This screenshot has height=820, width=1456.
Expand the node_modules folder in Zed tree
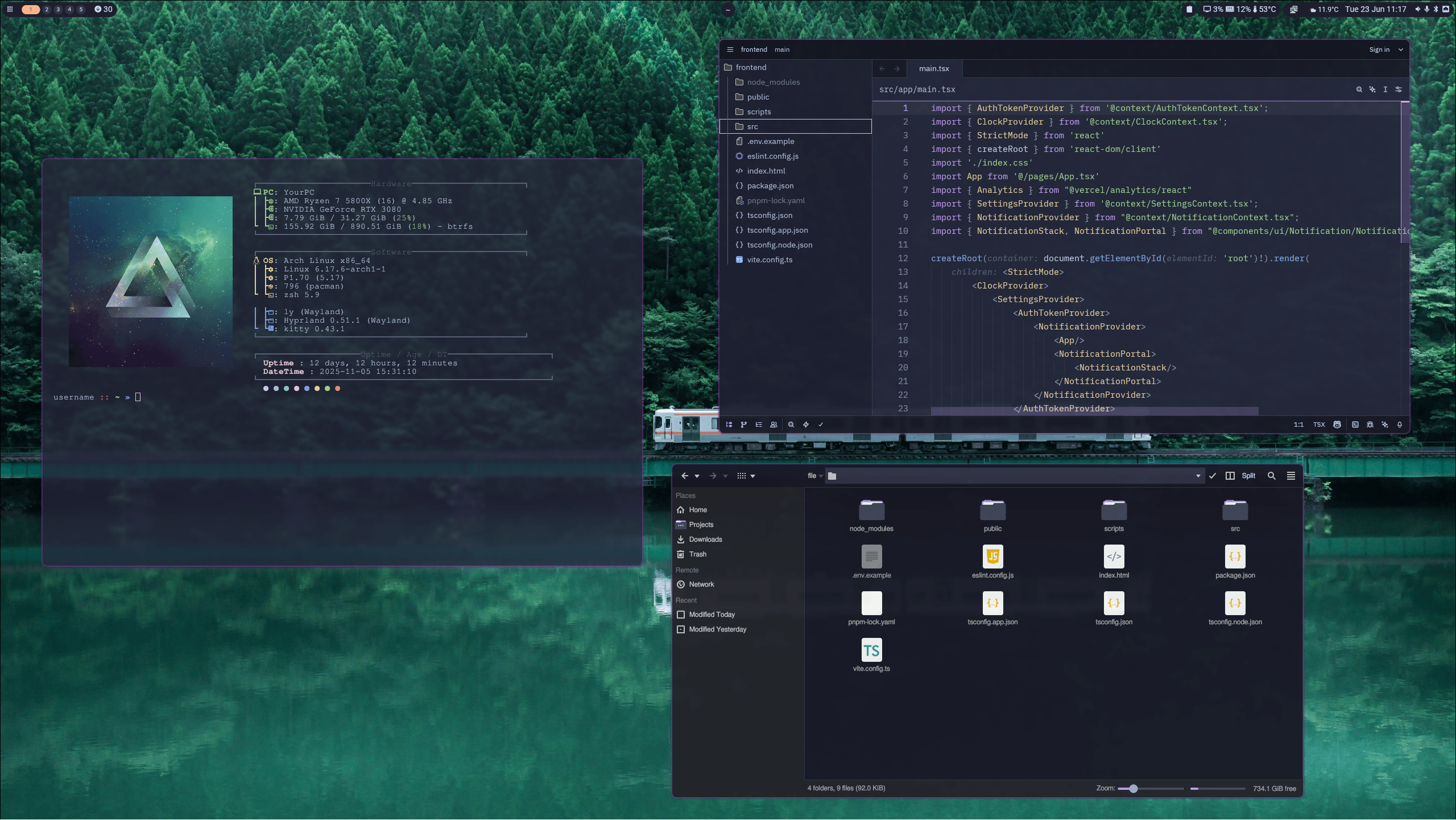click(x=796, y=82)
